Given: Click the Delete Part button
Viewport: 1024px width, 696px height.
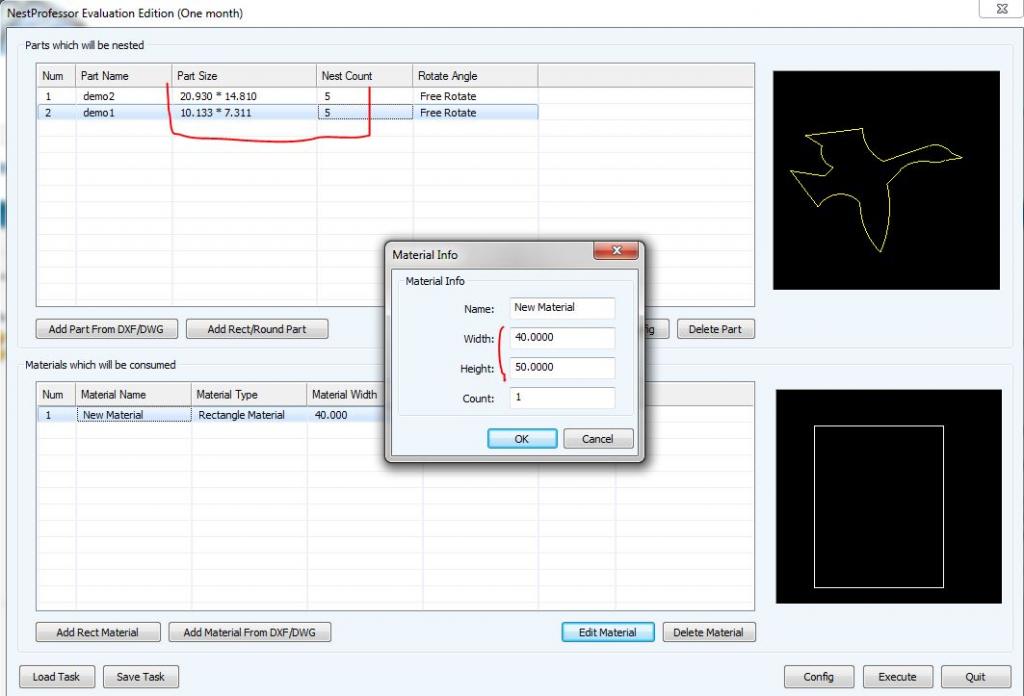Looking at the screenshot, I should [715, 329].
